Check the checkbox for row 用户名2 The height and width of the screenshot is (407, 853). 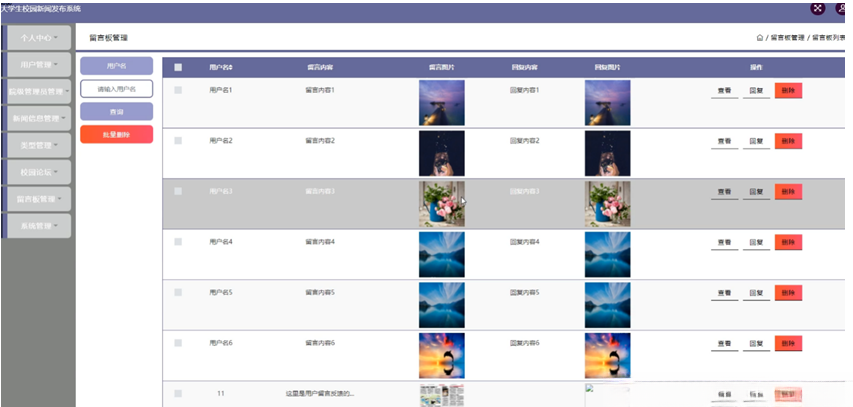[178, 141]
